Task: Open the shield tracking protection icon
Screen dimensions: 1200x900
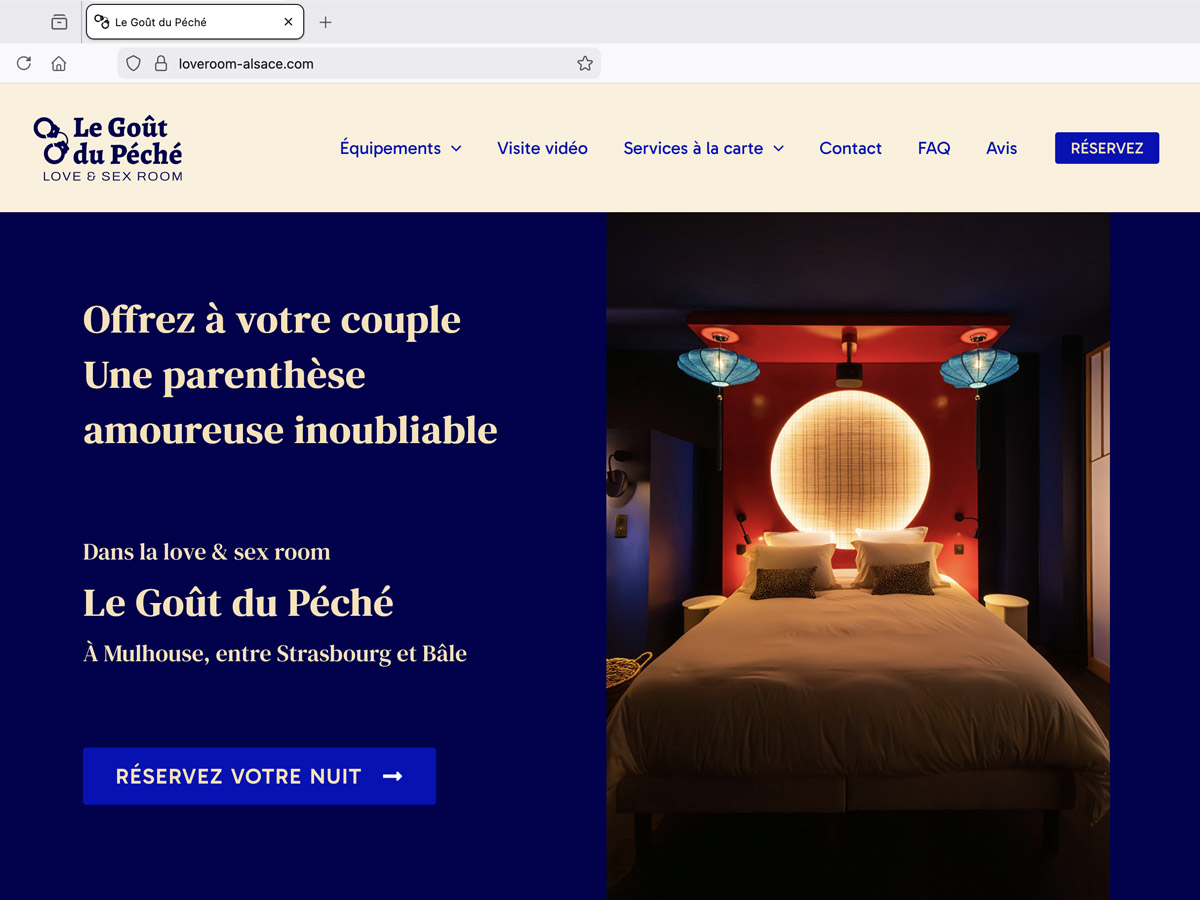Action: point(134,63)
